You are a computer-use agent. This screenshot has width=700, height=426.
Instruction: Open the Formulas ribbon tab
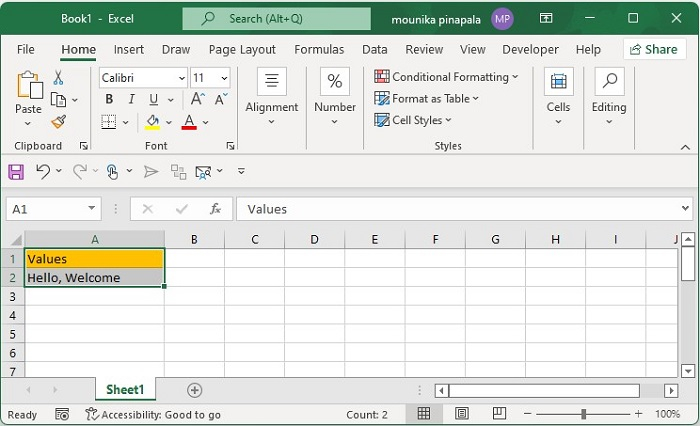(319, 49)
